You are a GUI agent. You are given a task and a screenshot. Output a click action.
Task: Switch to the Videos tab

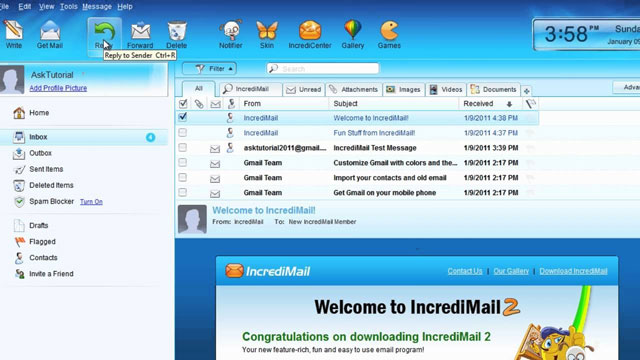coord(446,89)
